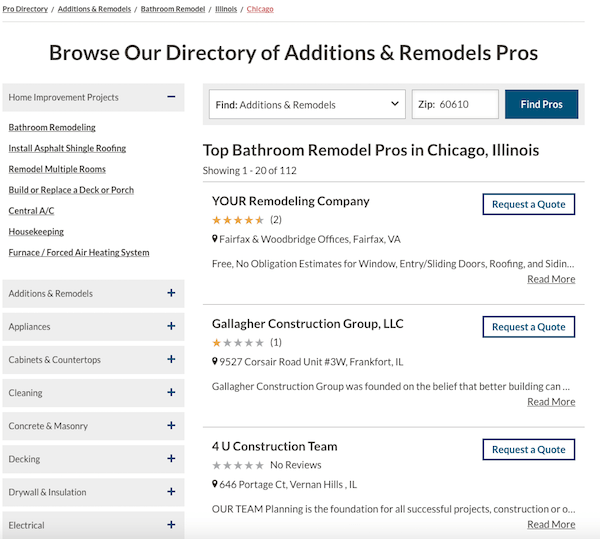Read More about Gallagher Construction Group
Image resolution: width=600 pixels, height=539 pixels.
pyautogui.click(x=551, y=402)
